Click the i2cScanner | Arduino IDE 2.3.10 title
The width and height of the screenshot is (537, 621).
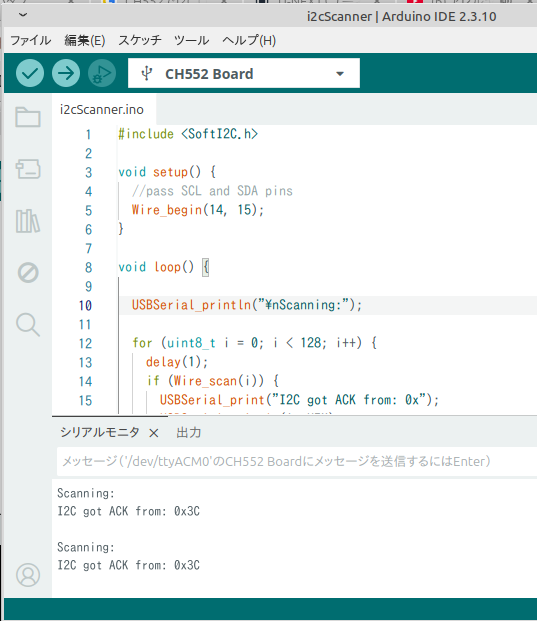(x=402, y=17)
